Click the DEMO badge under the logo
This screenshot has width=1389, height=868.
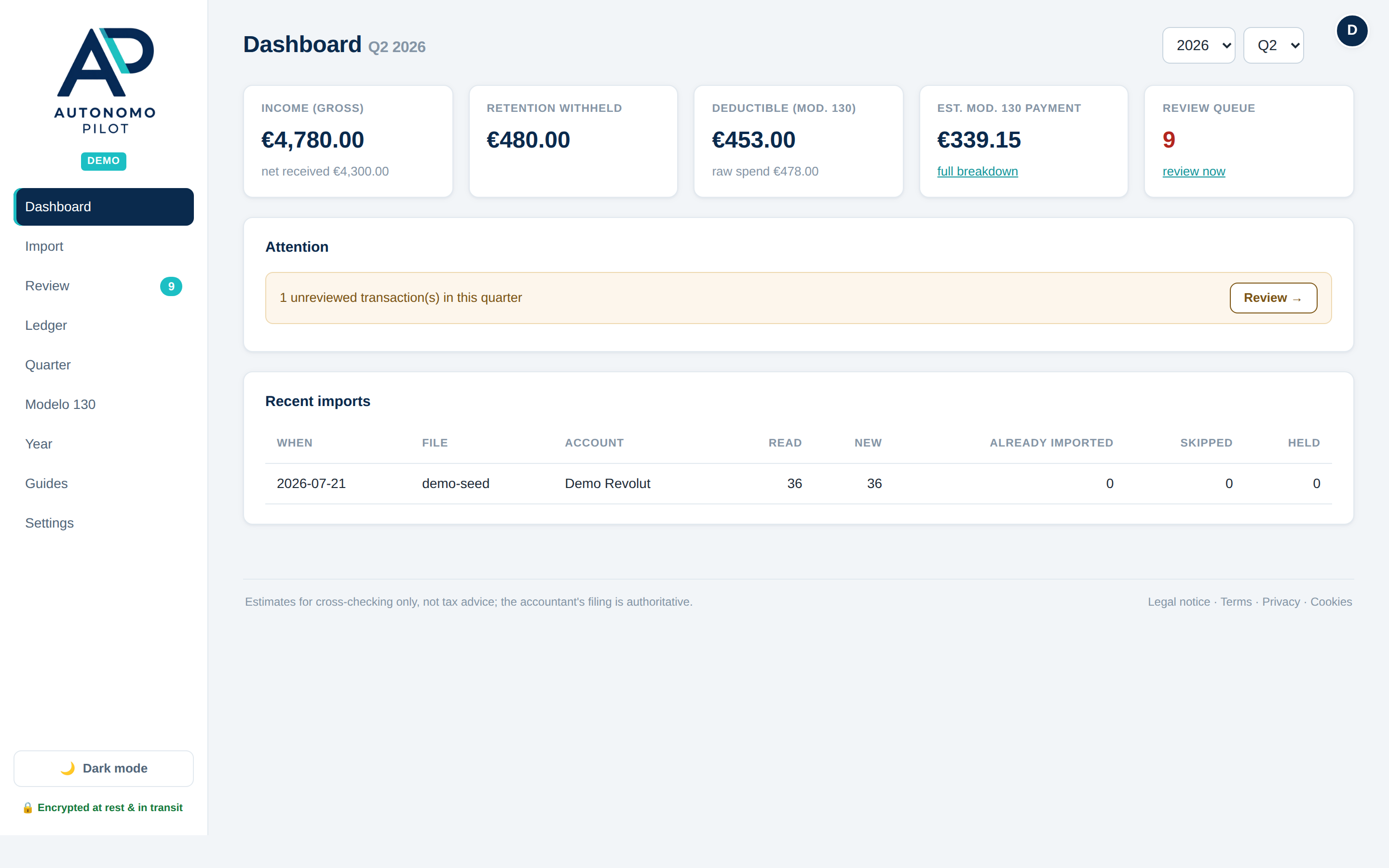click(x=103, y=161)
